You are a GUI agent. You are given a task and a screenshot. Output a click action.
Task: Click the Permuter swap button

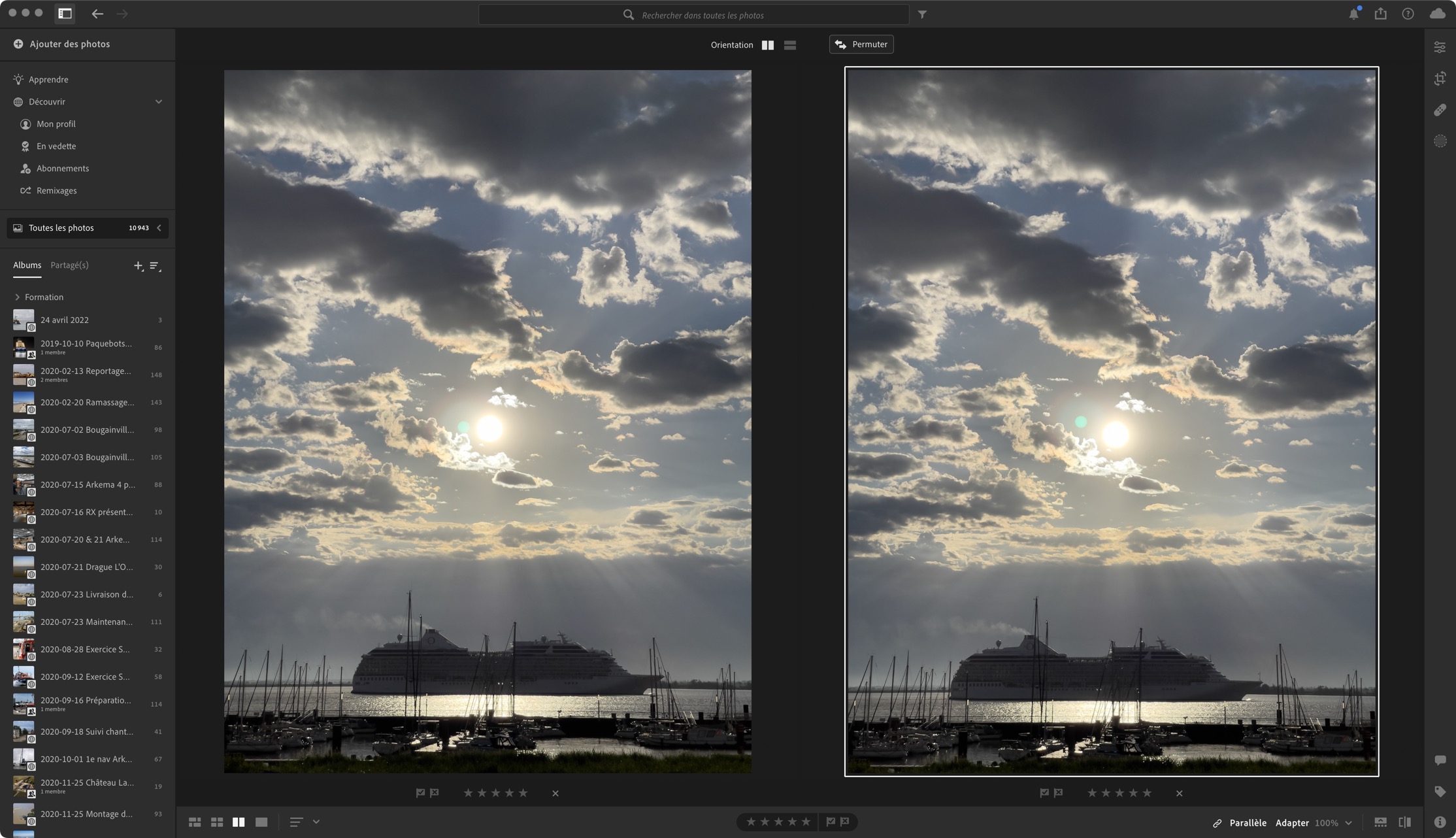click(861, 44)
